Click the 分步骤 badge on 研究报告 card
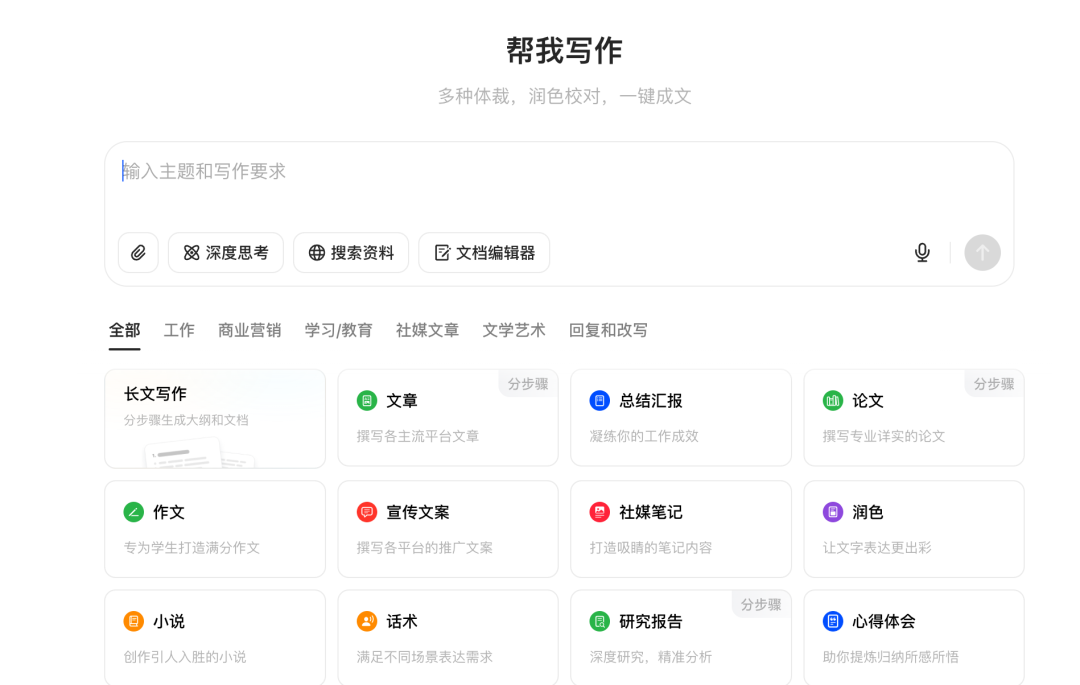1080x685 pixels. pos(761,604)
